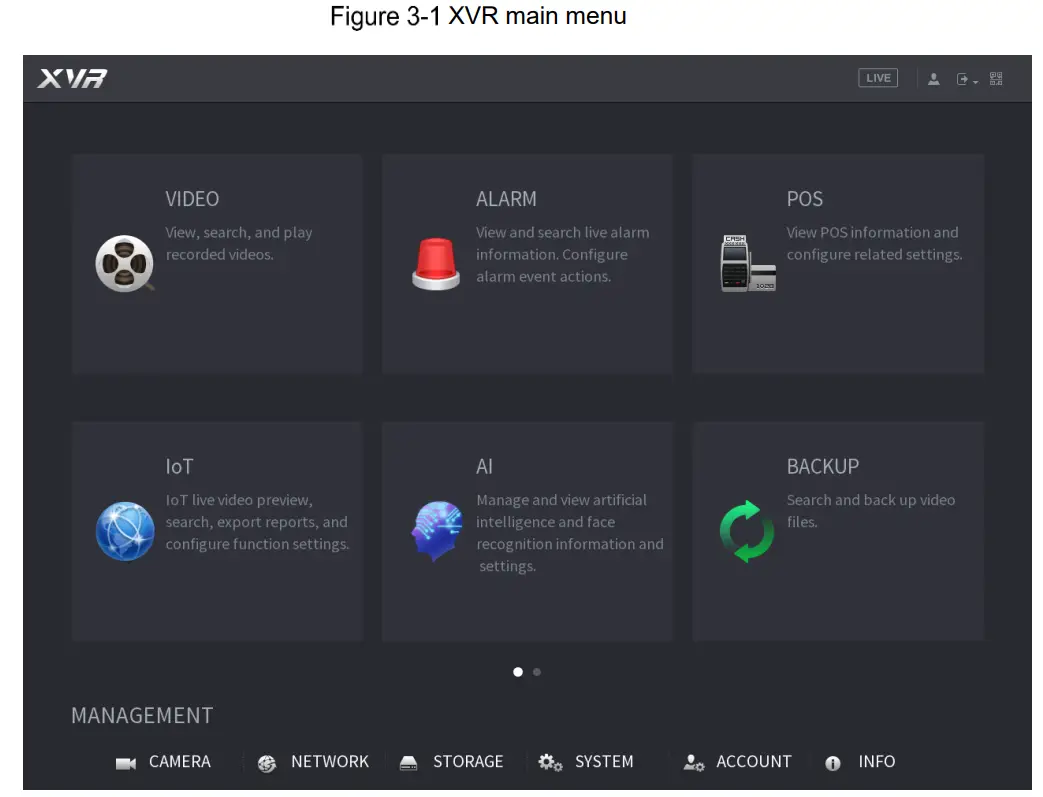The width and height of the screenshot is (1043, 797).
Task: Open SYSTEM management
Action: click(604, 762)
